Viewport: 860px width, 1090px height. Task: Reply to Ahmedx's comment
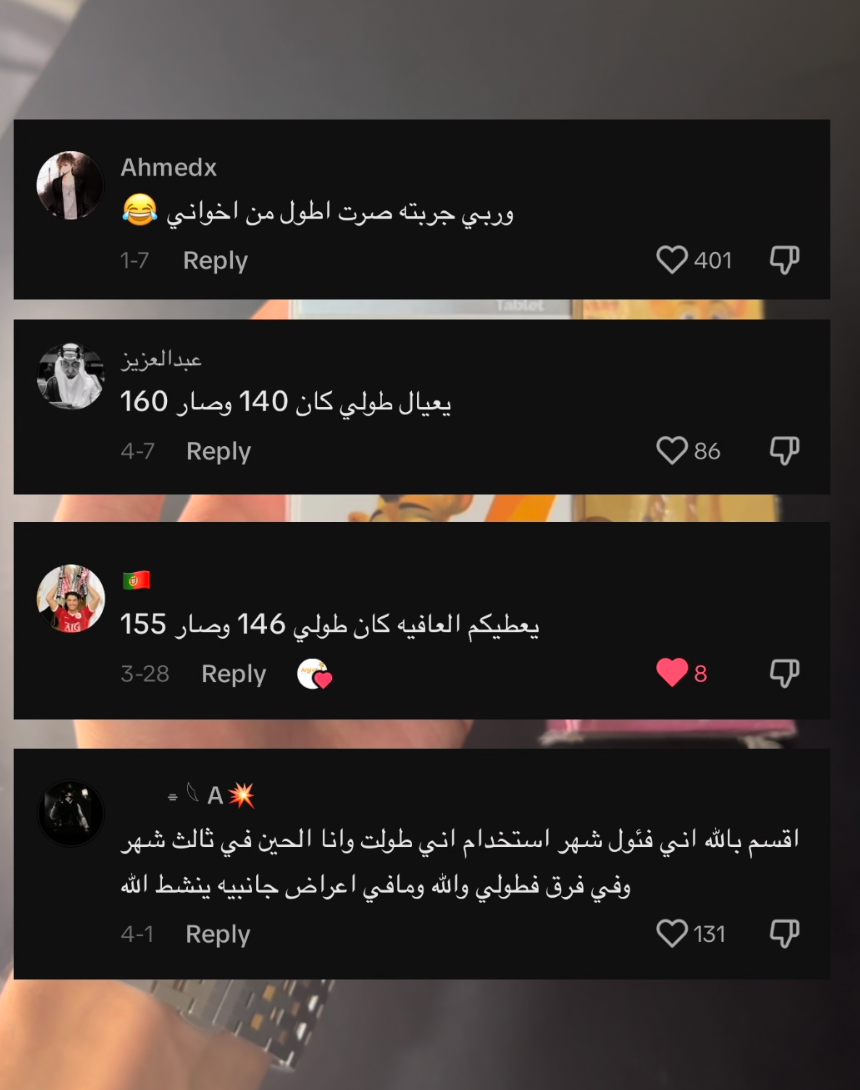coord(216,261)
